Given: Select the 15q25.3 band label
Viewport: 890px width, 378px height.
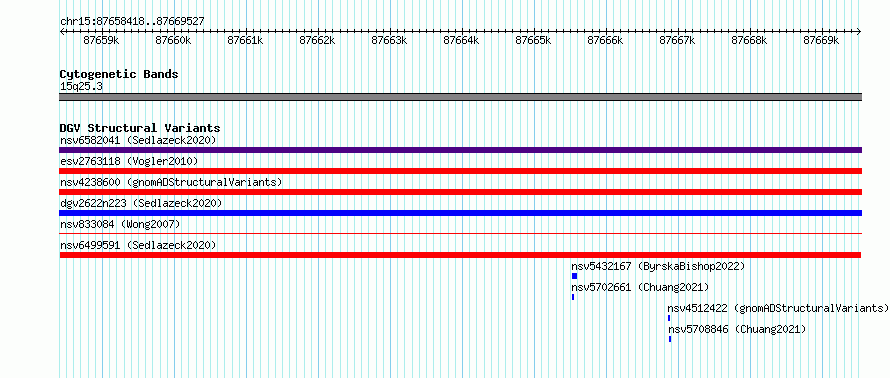Looking at the screenshot, I should (81, 87).
